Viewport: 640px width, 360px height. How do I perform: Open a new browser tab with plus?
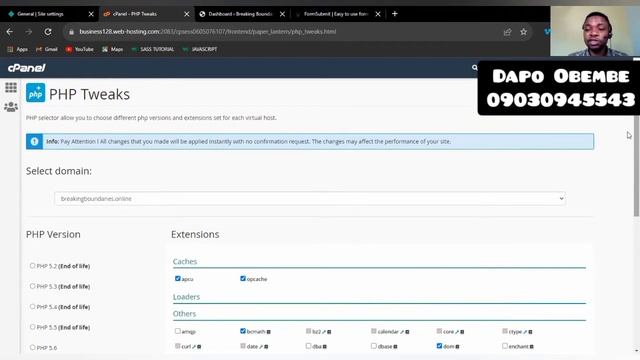click(x=395, y=14)
